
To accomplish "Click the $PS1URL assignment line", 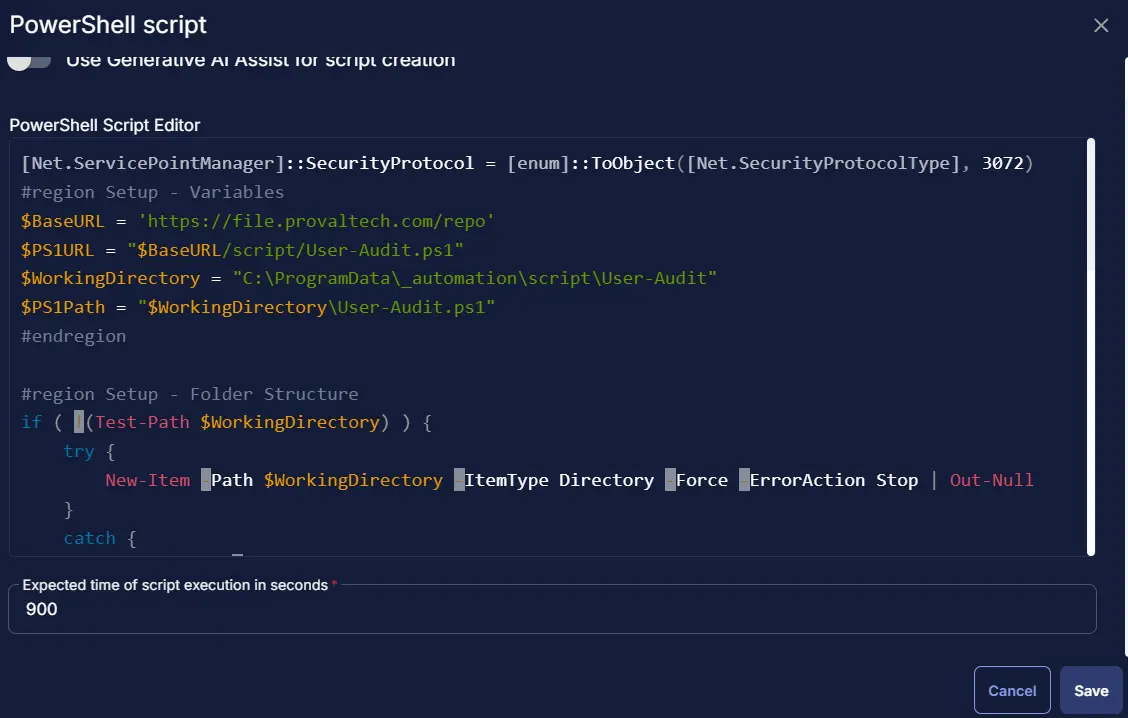I will [x=242, y=250].
